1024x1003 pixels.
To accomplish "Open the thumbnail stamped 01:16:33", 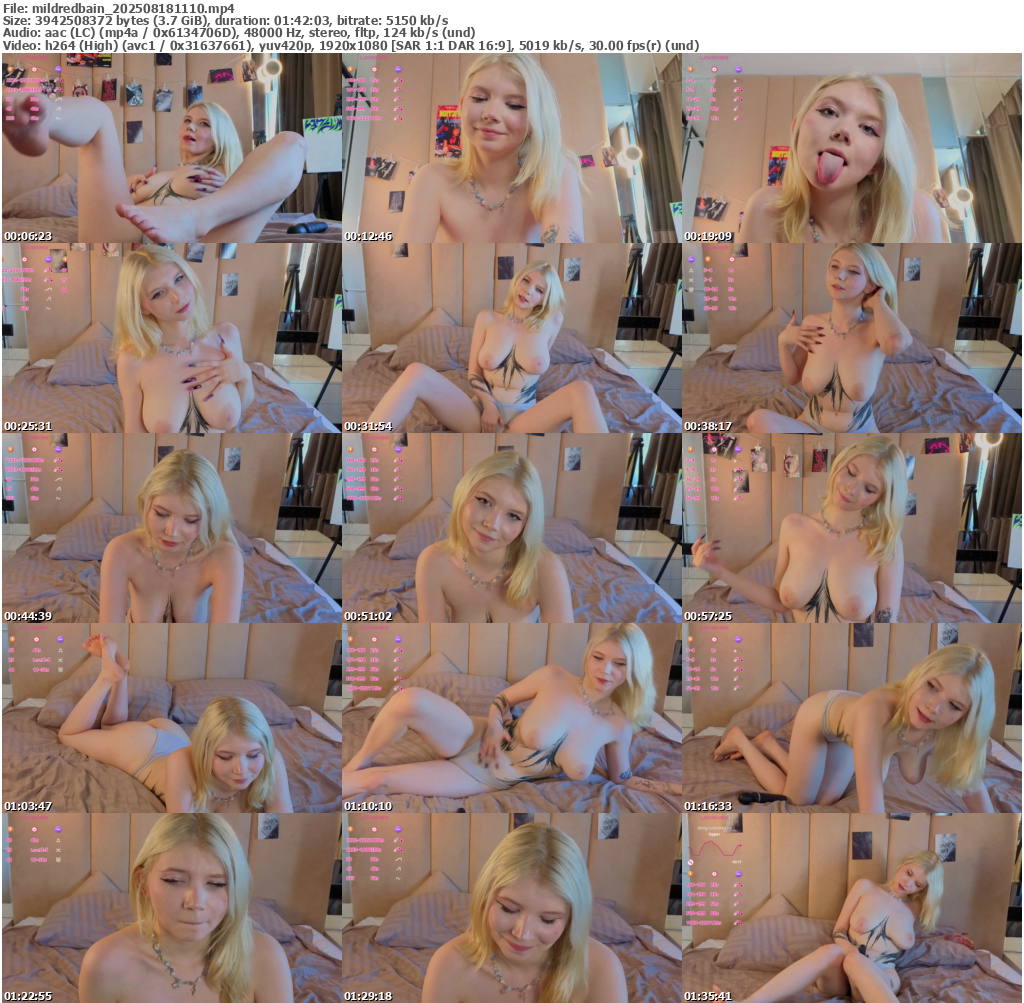I will pos(852,718).
